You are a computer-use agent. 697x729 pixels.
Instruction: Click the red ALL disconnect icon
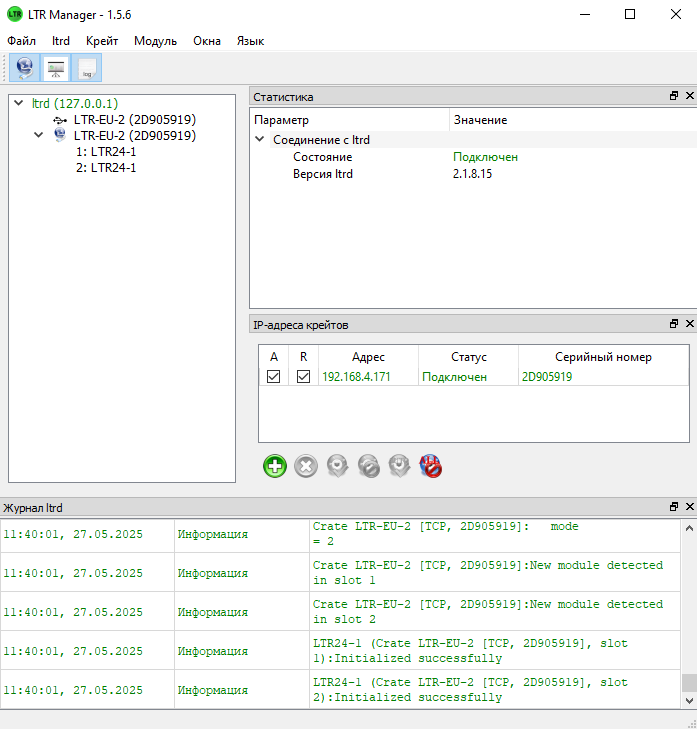[x=431, y=466]
